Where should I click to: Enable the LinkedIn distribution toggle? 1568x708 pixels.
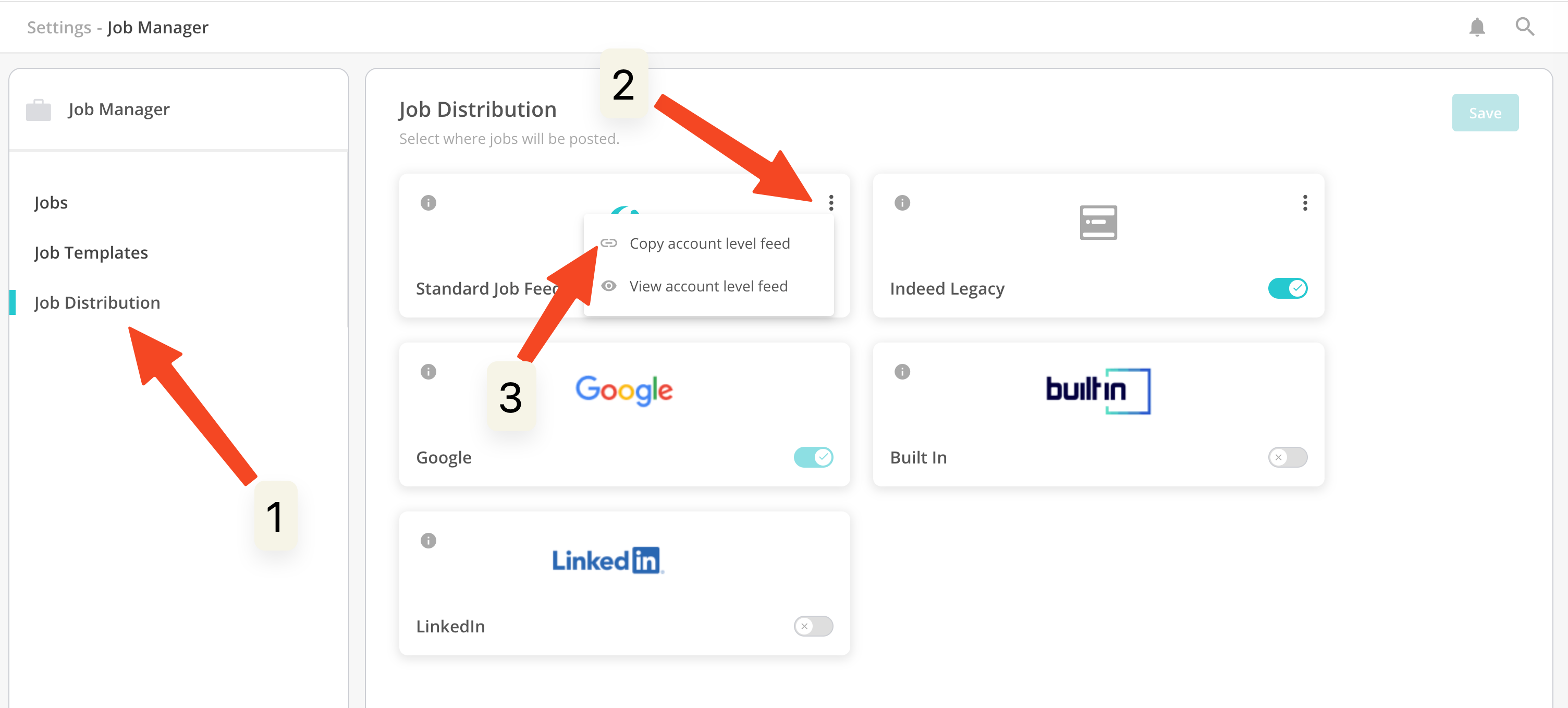(813, 626)
